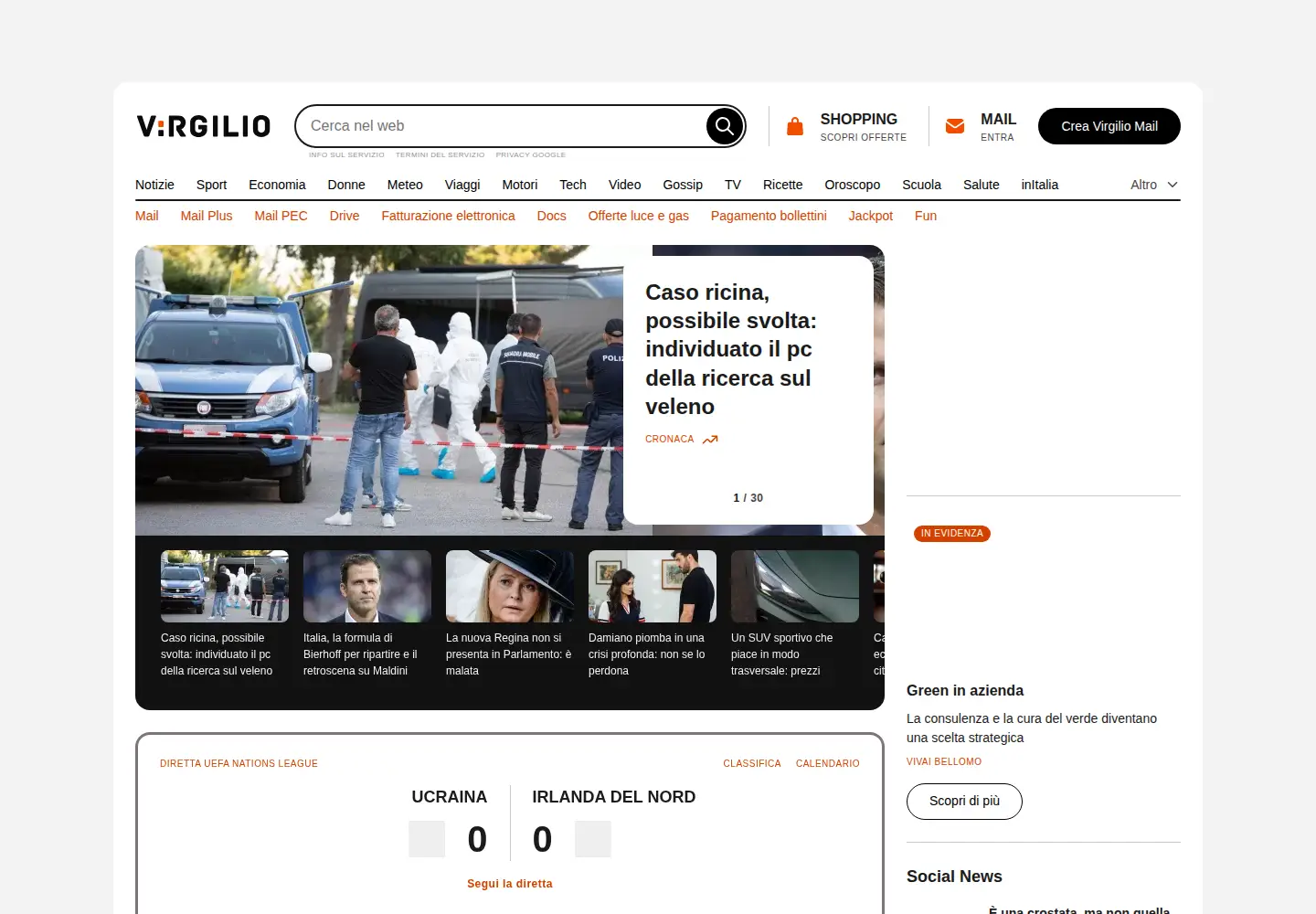Open the Notizie section
Viewport: 1316px width, 914px height.
tap(154, 185)
